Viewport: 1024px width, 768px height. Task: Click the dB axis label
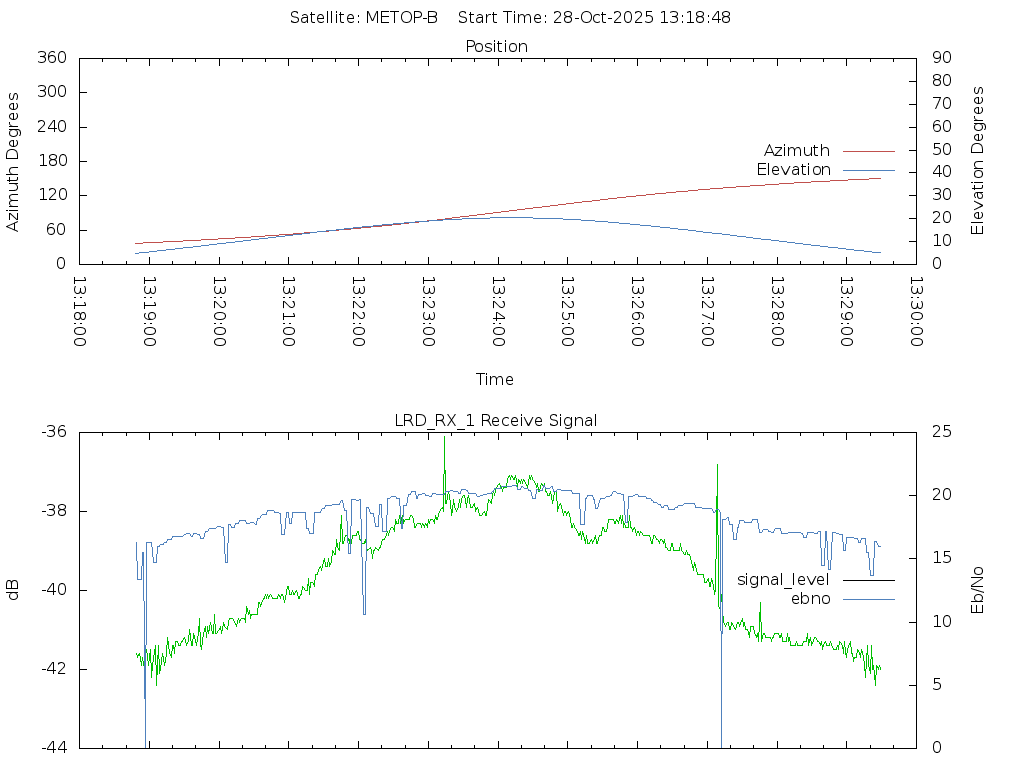pyautogui.click(x=13, y=590)
